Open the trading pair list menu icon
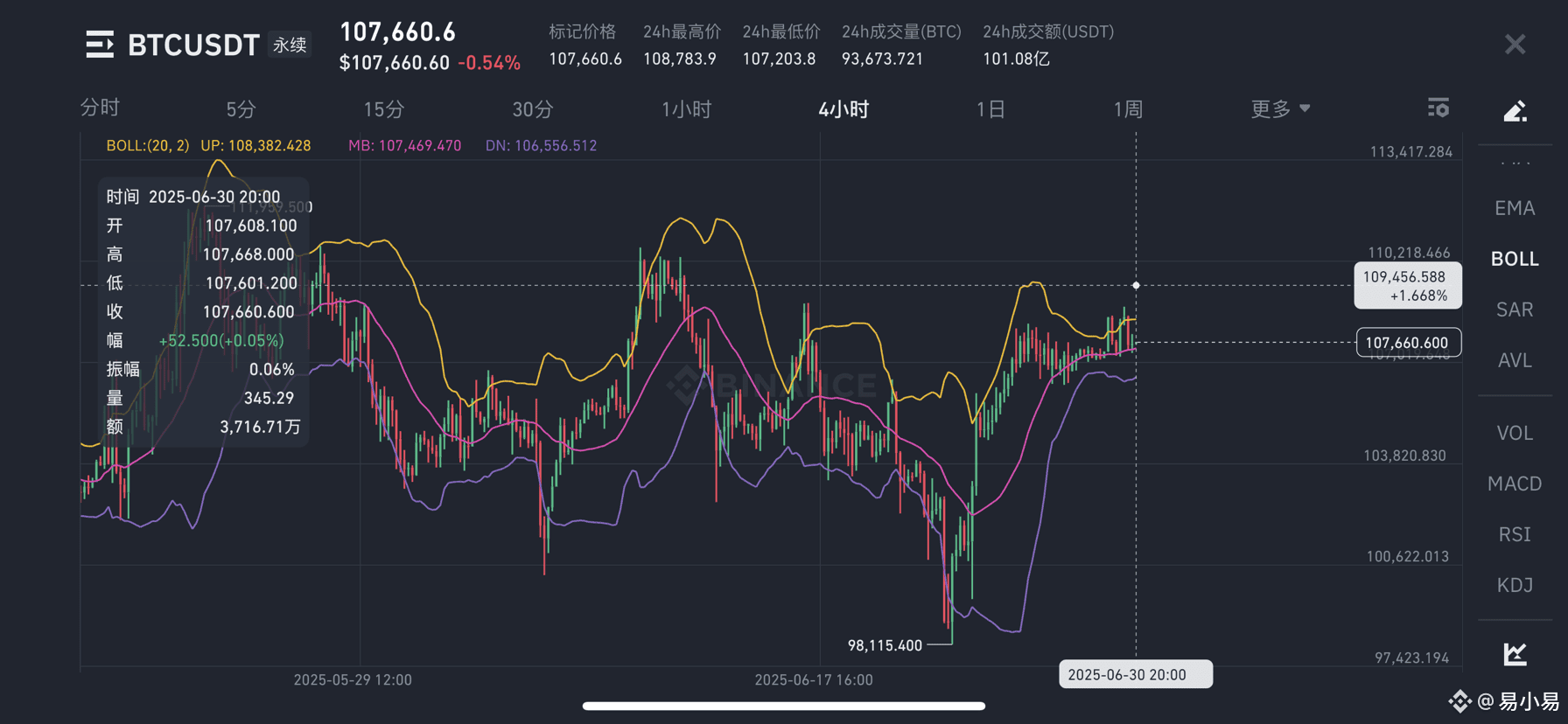 tap(100, 44)
